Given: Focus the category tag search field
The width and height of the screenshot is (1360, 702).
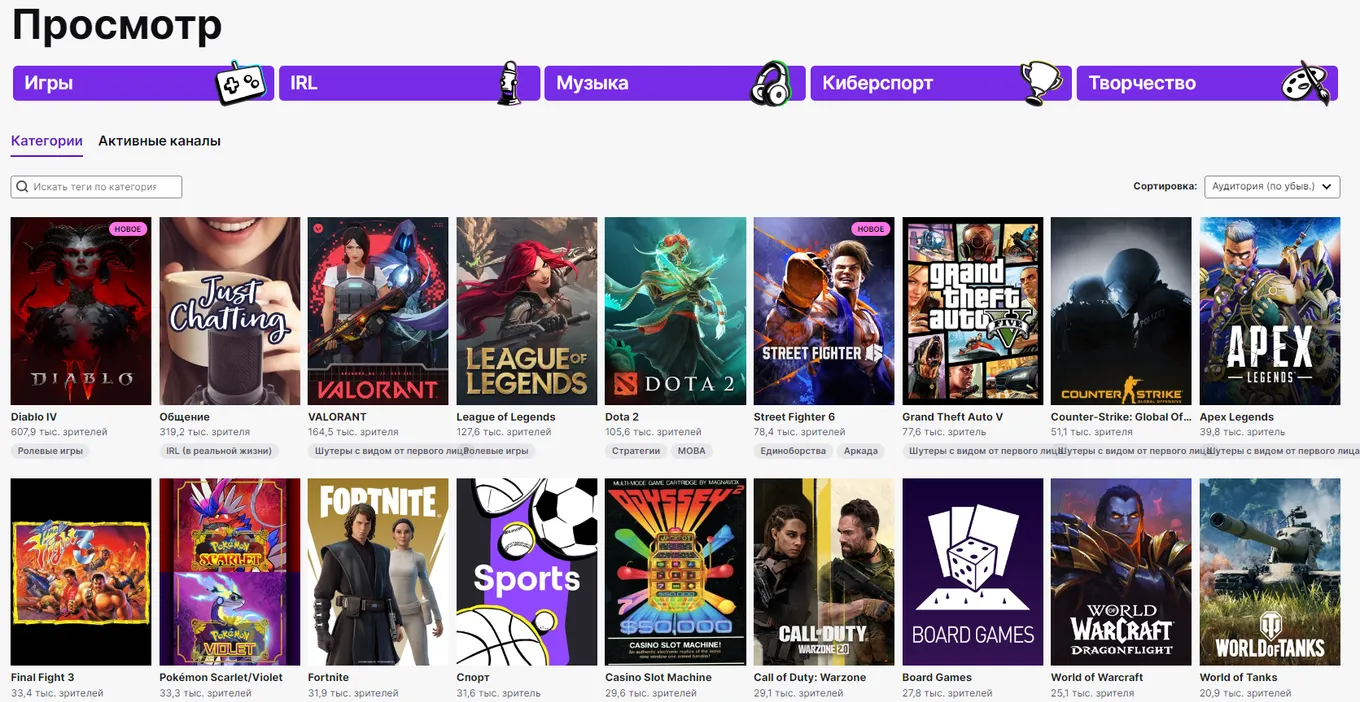Looking at the screenshot, I should tap(96, 187).
